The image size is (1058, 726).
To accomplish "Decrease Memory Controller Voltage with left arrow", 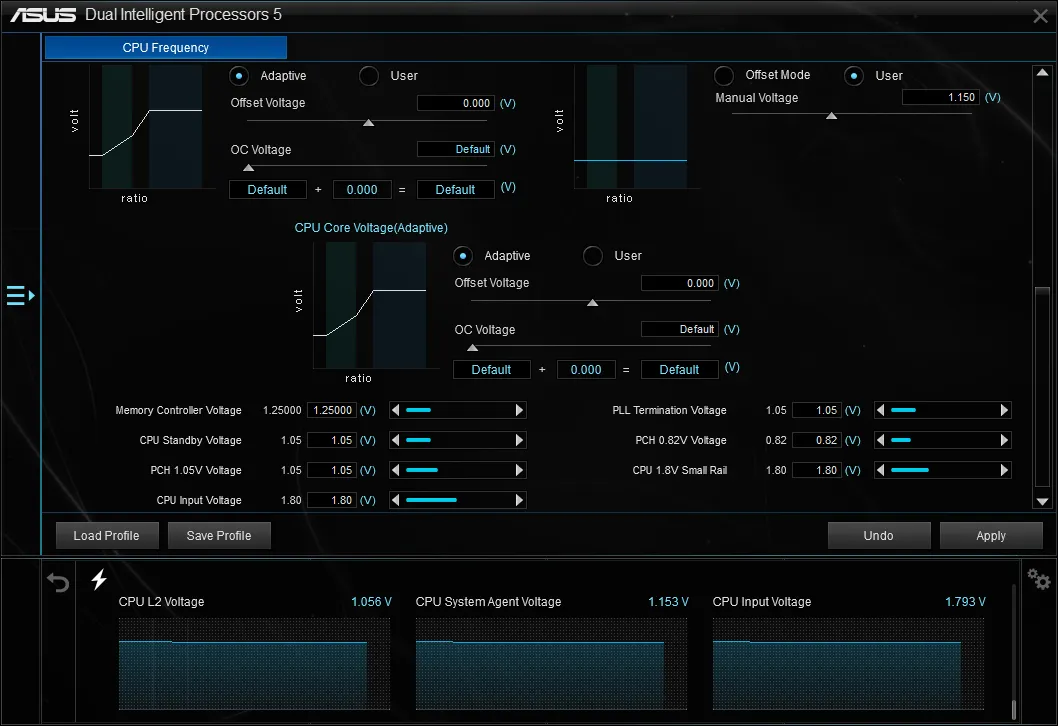I will coord(396,410).
